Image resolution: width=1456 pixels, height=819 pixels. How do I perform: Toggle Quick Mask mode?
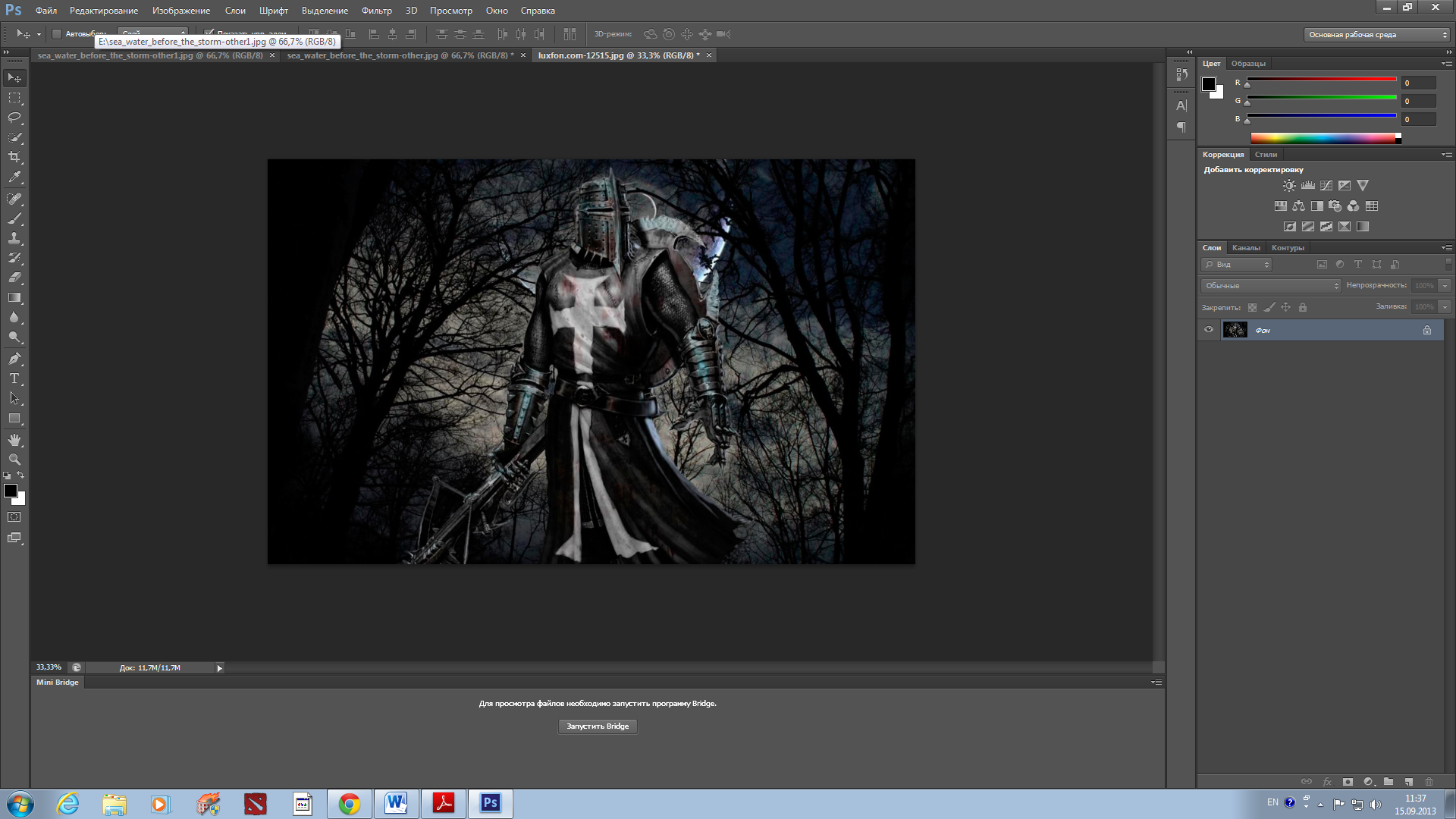(x=14, y=517)
